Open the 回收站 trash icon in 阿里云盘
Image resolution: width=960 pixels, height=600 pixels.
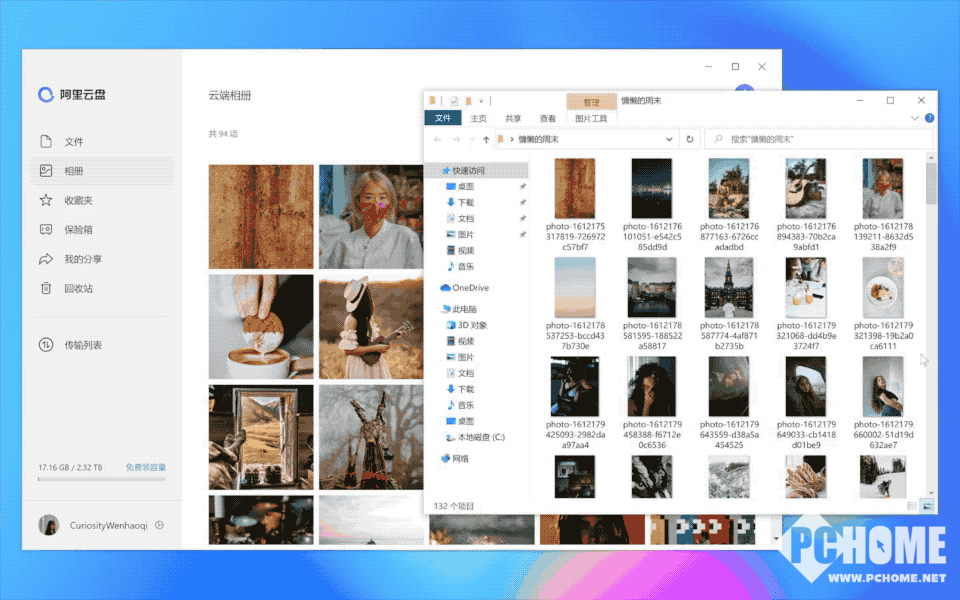click(x=46, y=288)
